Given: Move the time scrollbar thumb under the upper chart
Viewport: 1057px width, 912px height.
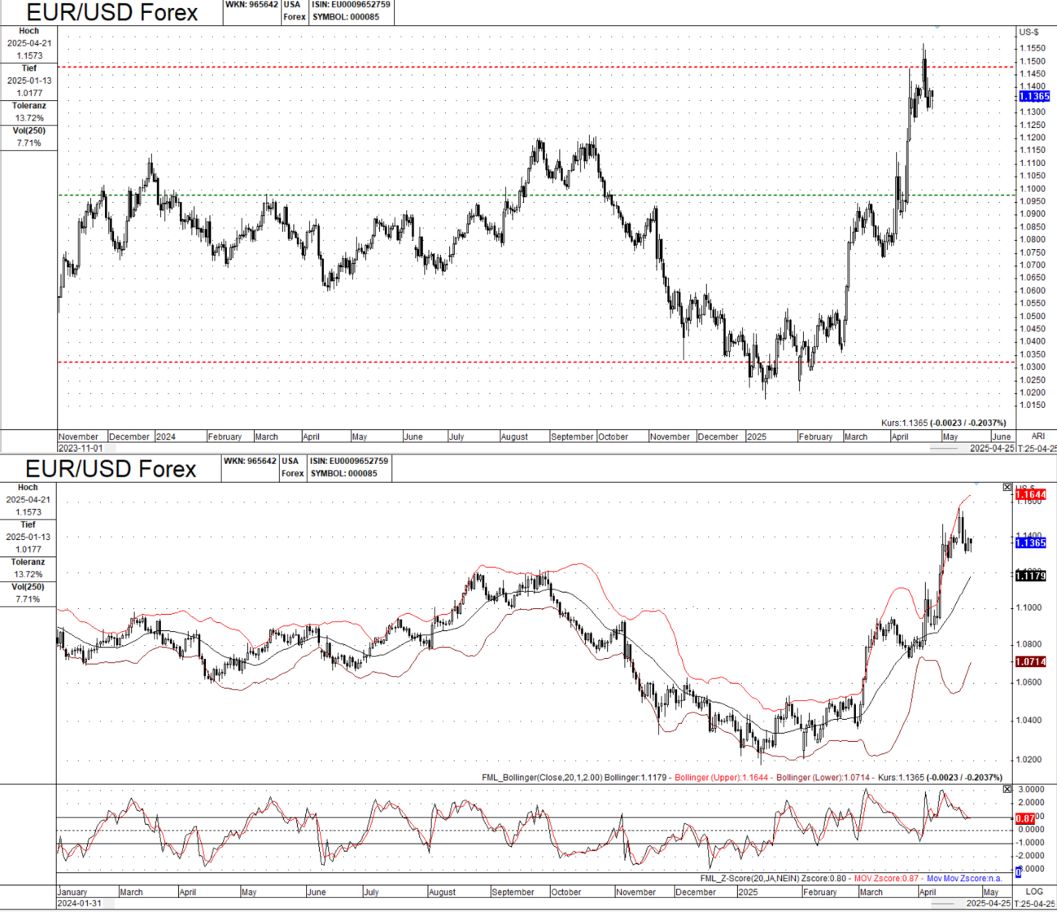Looking at the screenshot, I should click(944, 448).
